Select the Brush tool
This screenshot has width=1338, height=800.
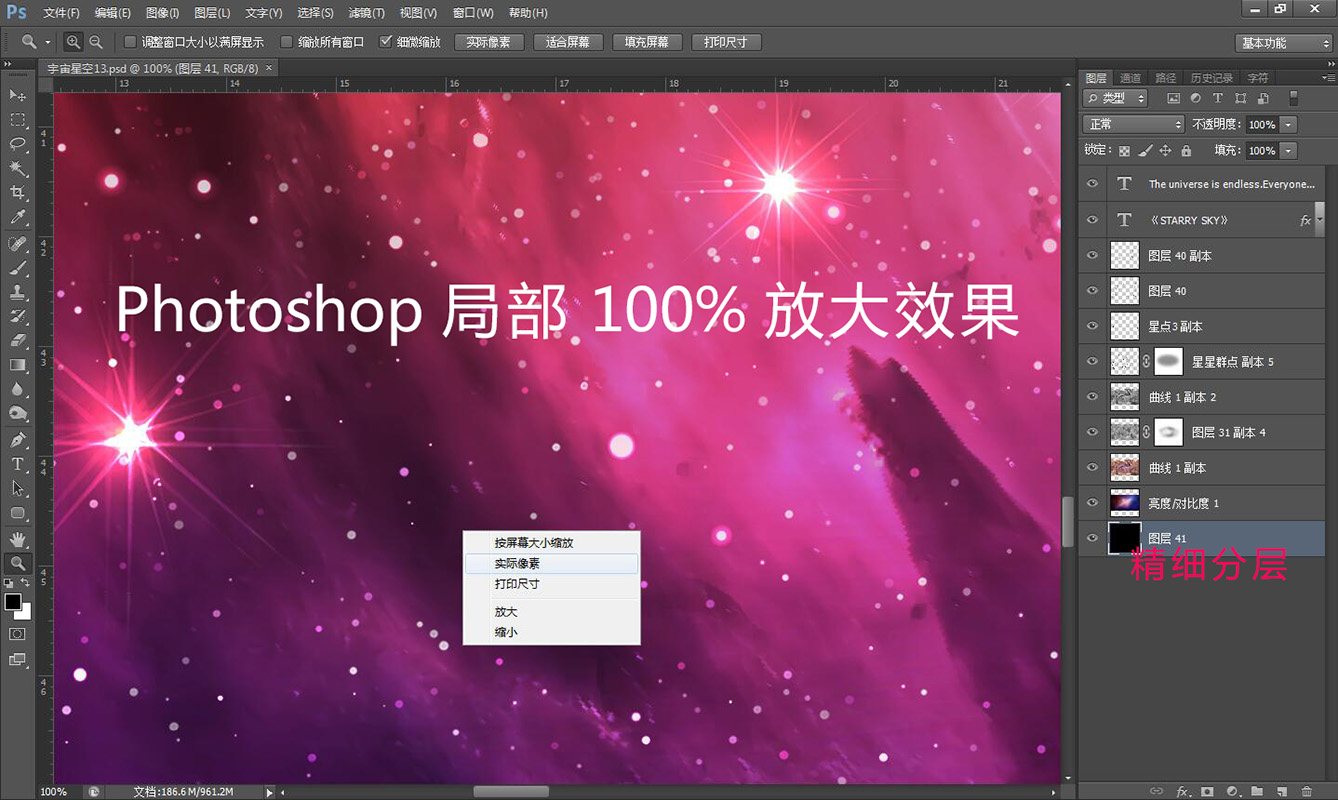point(17,268)
